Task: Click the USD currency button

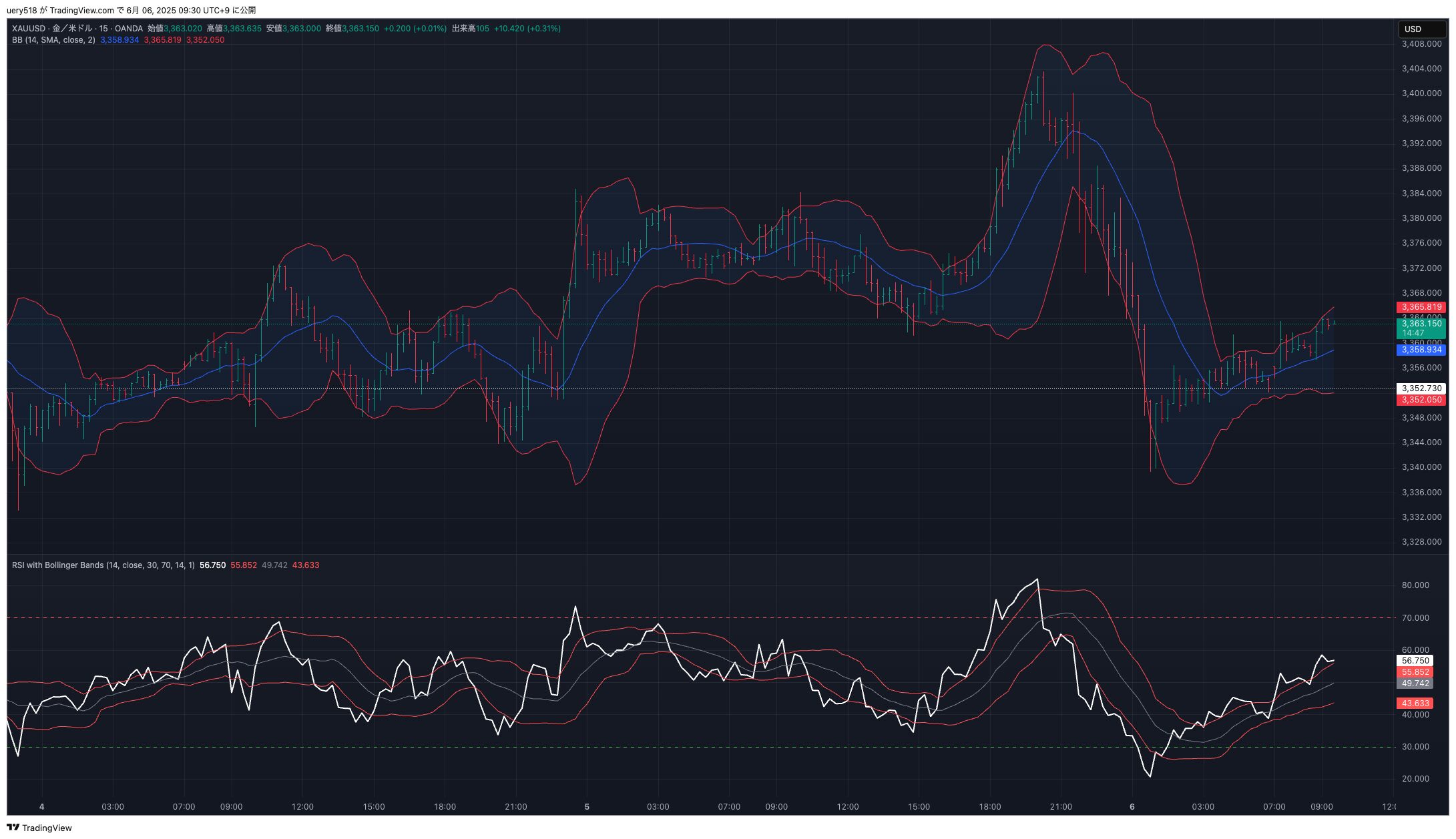Action: coord(1421,29)
